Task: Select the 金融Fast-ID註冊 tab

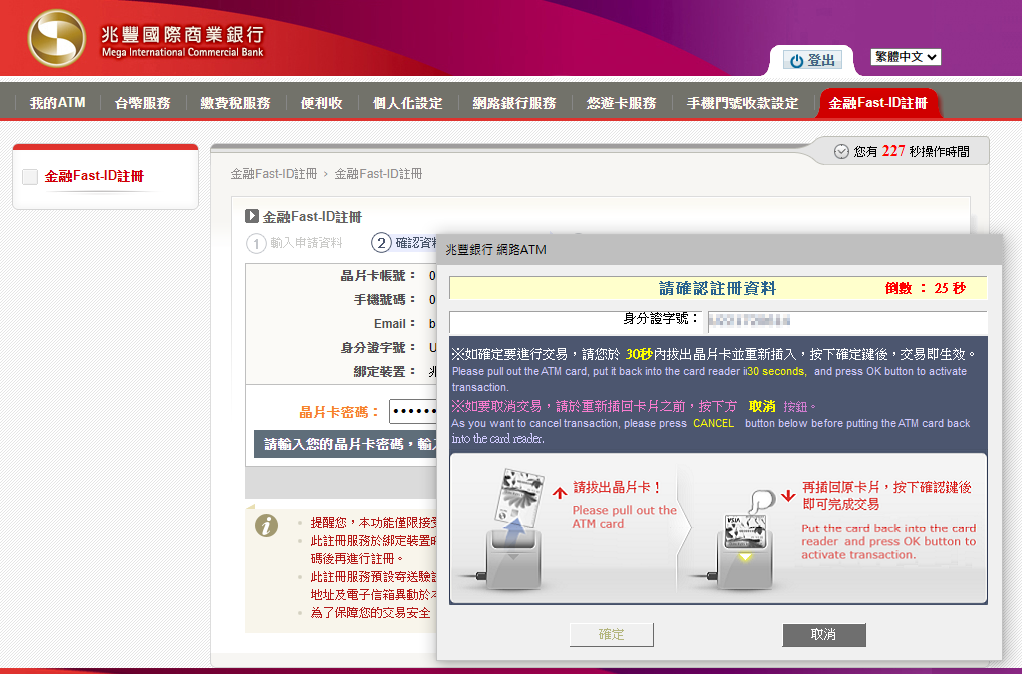Action: pos(878,103)
